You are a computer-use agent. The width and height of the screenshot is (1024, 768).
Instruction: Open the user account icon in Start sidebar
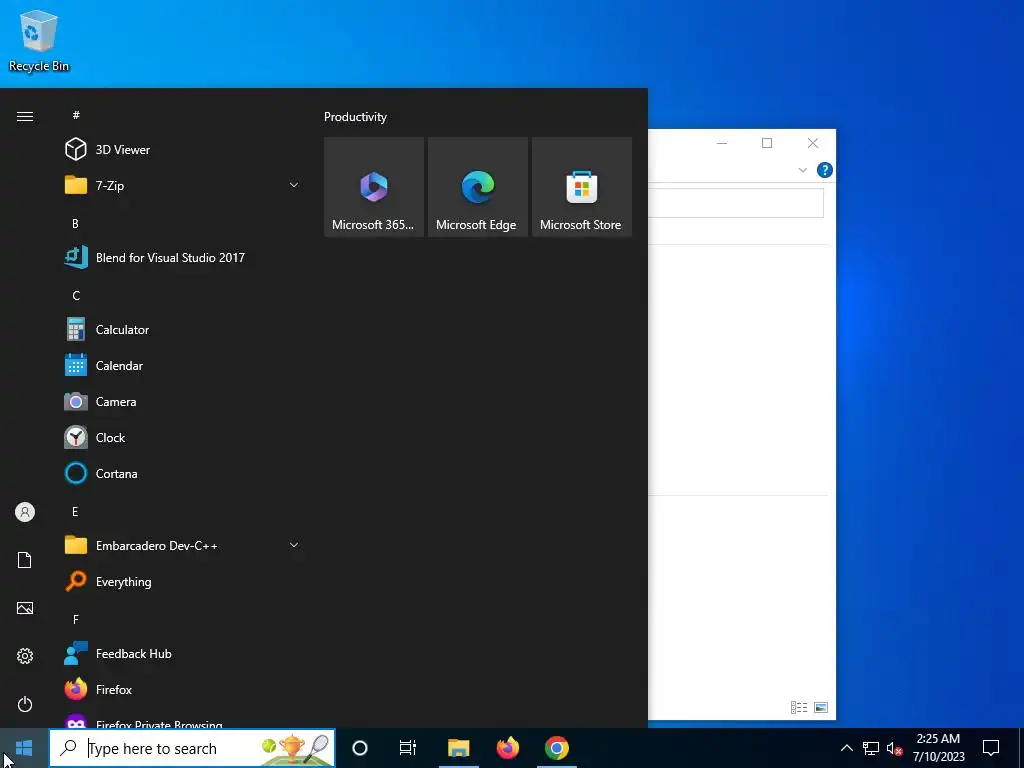tap(25, 512)
